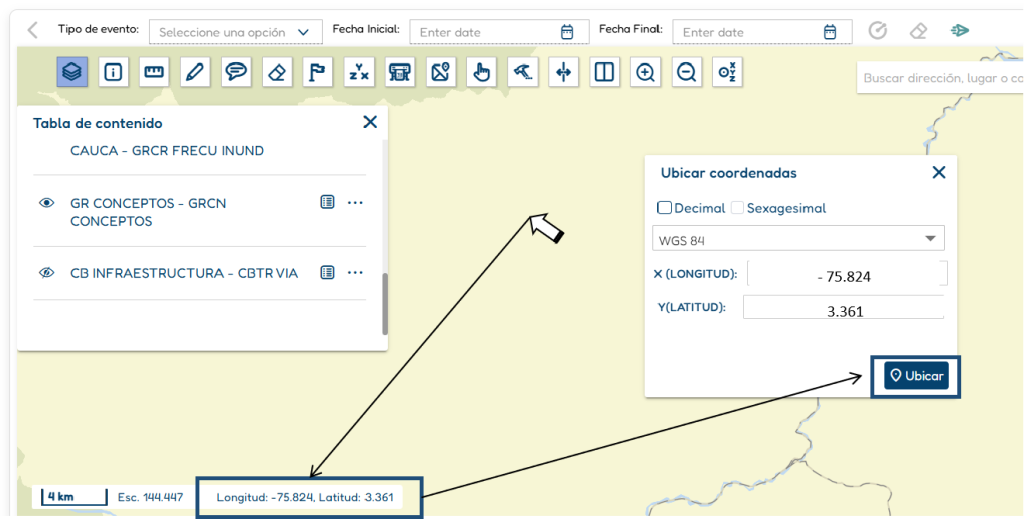Open attribute table for CB INFRAESTRUCTURA layer
This screenshot has width=1024, height=519.
(327, 272)
